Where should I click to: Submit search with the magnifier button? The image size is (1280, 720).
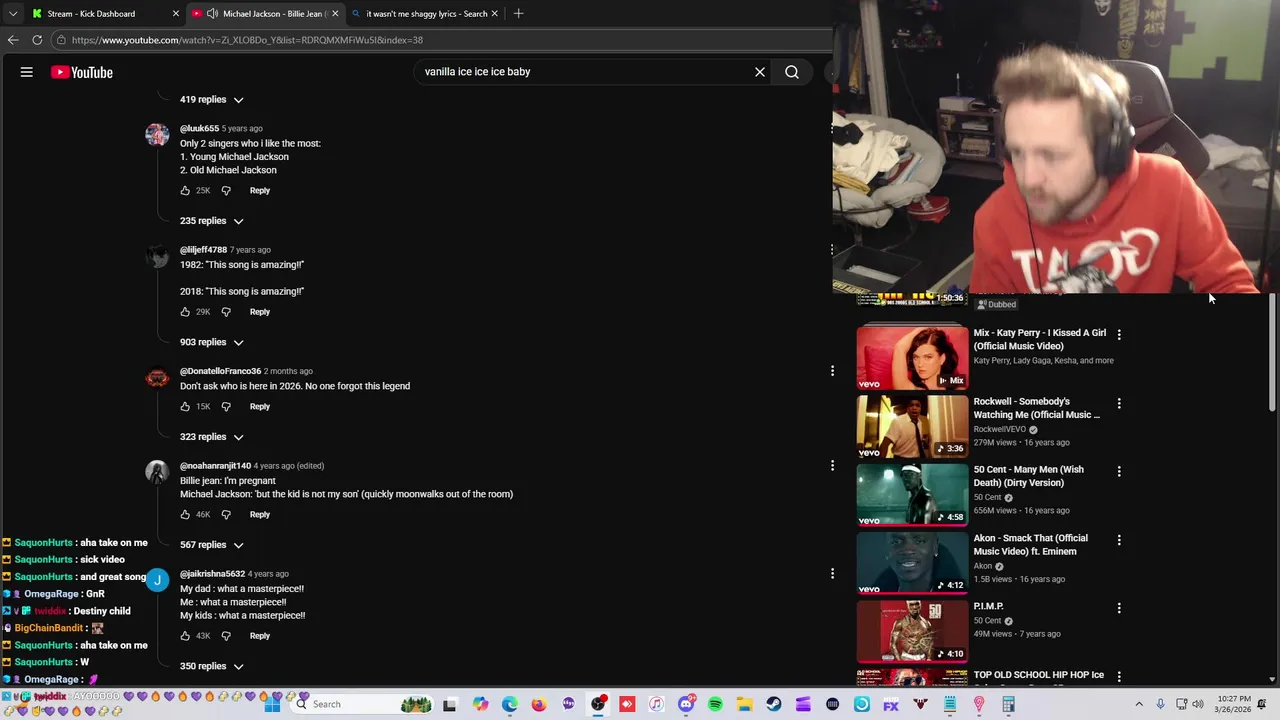[792, 72]
